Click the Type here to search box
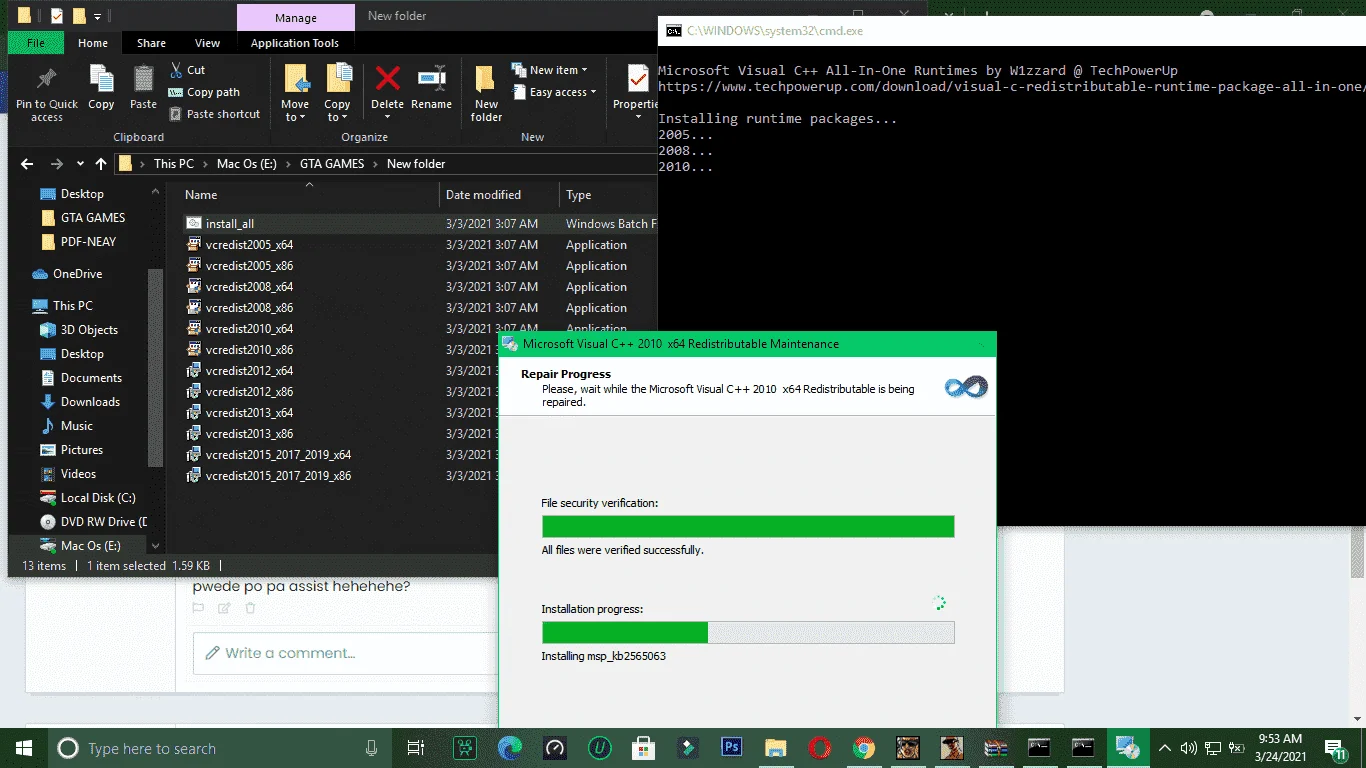1366x768 pixels. (218, 748)
